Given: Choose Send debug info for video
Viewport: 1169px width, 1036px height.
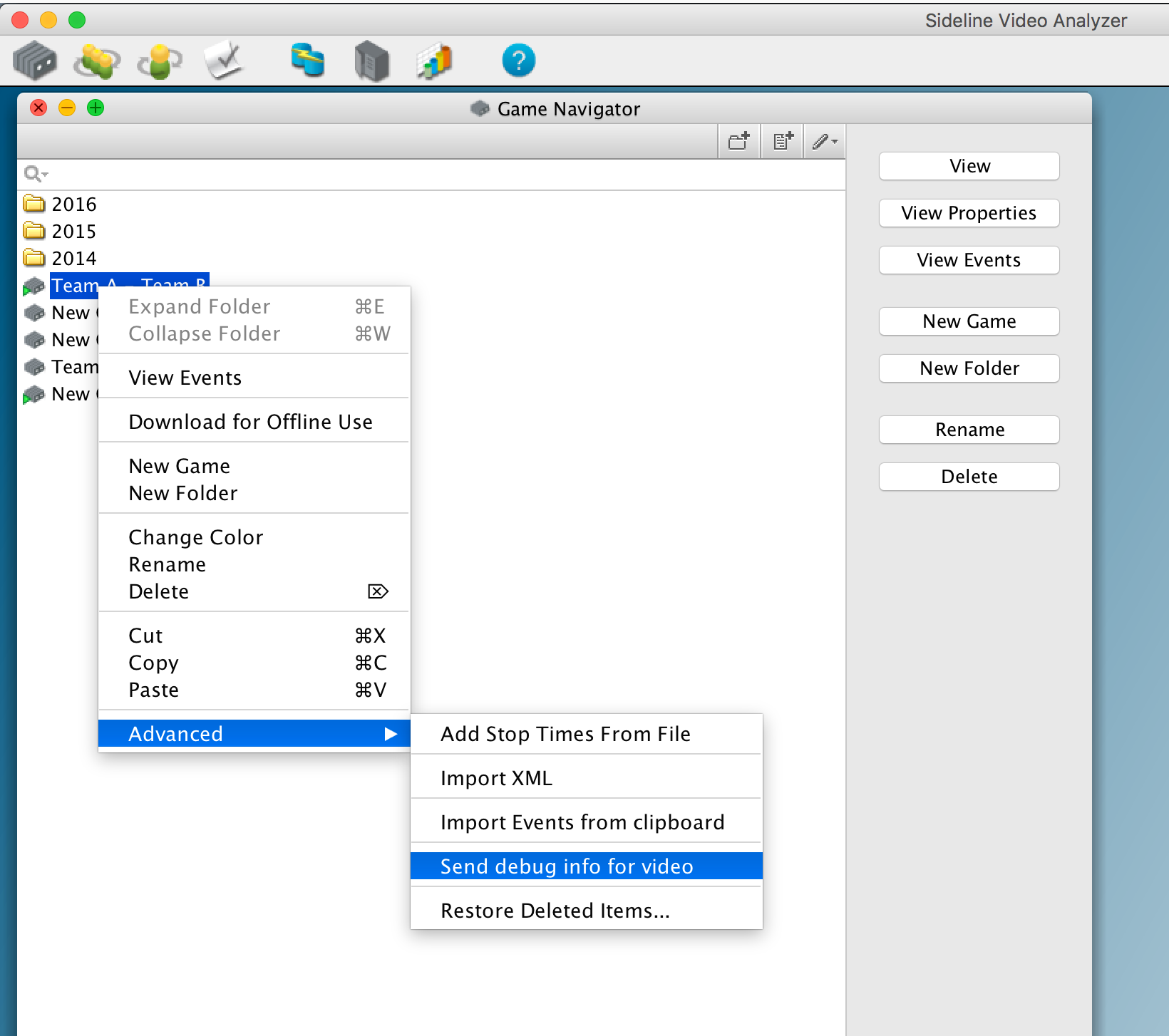Looking at the screenshot, I should pos(587,866).
